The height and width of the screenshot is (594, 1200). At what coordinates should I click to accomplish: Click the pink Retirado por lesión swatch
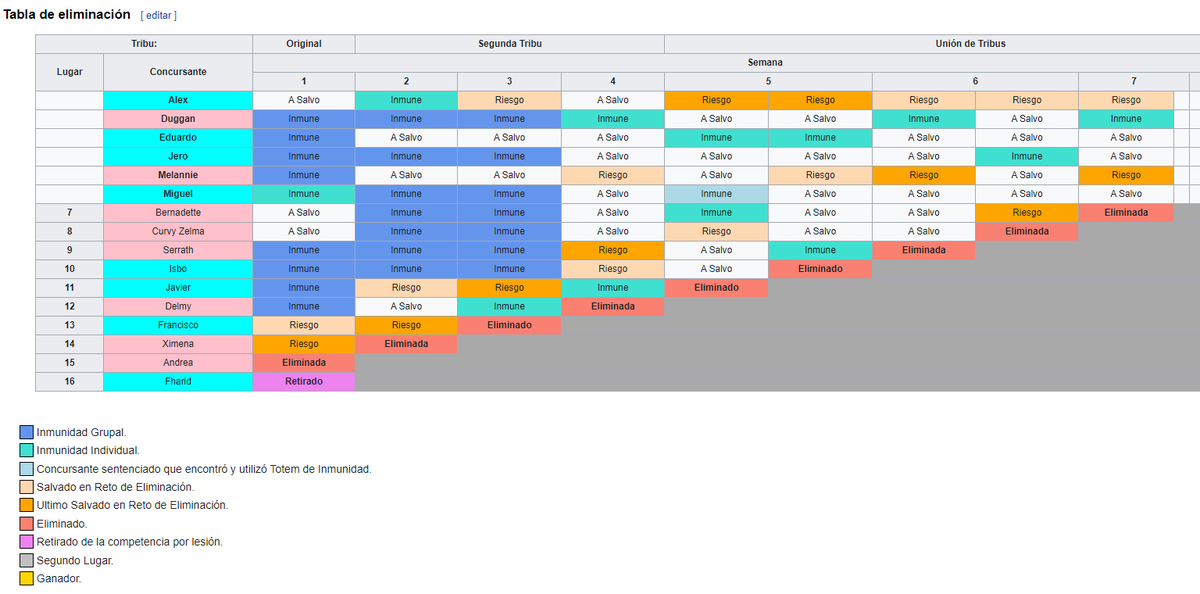27,542
